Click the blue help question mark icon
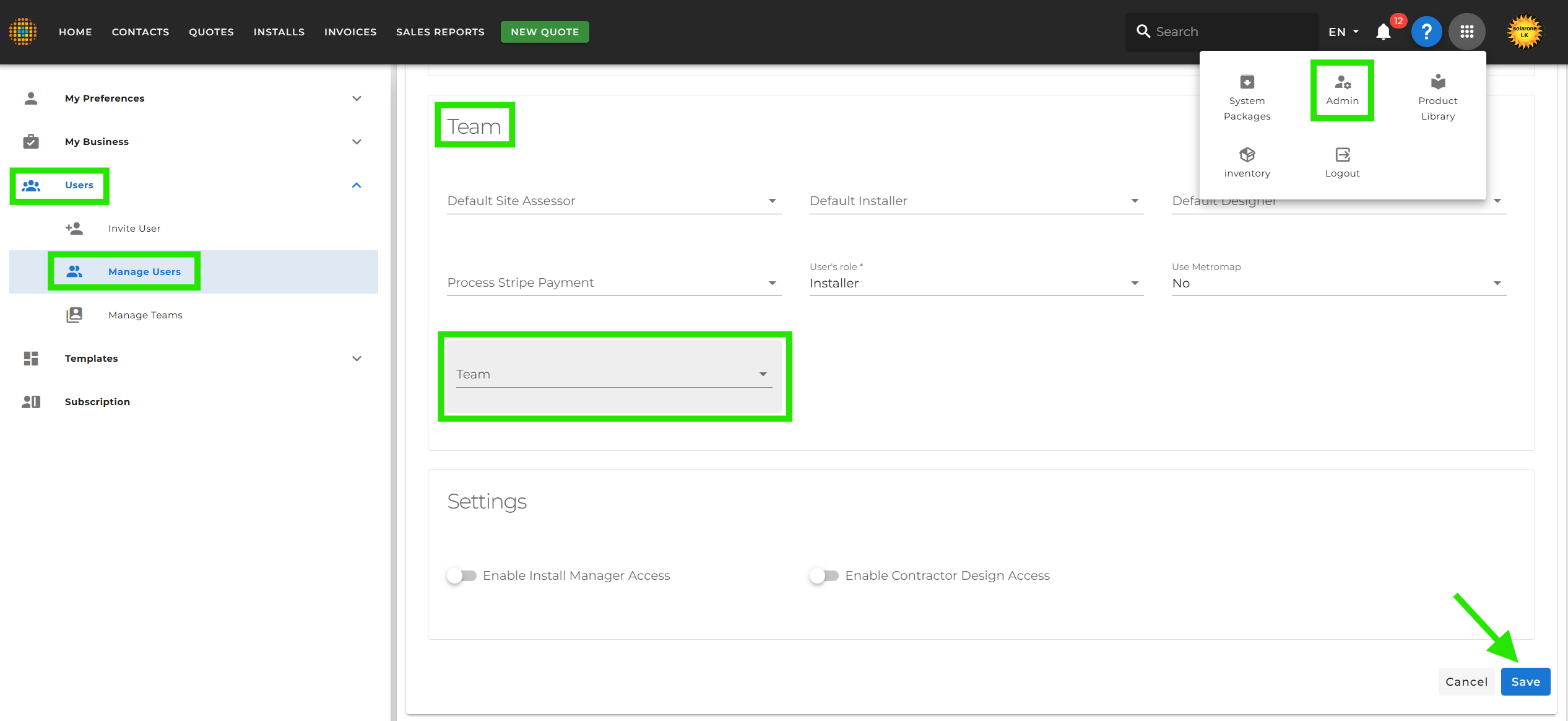The height and width of the screenshot is (721, 1568). pyautogui.click(x=1426, y=32)
